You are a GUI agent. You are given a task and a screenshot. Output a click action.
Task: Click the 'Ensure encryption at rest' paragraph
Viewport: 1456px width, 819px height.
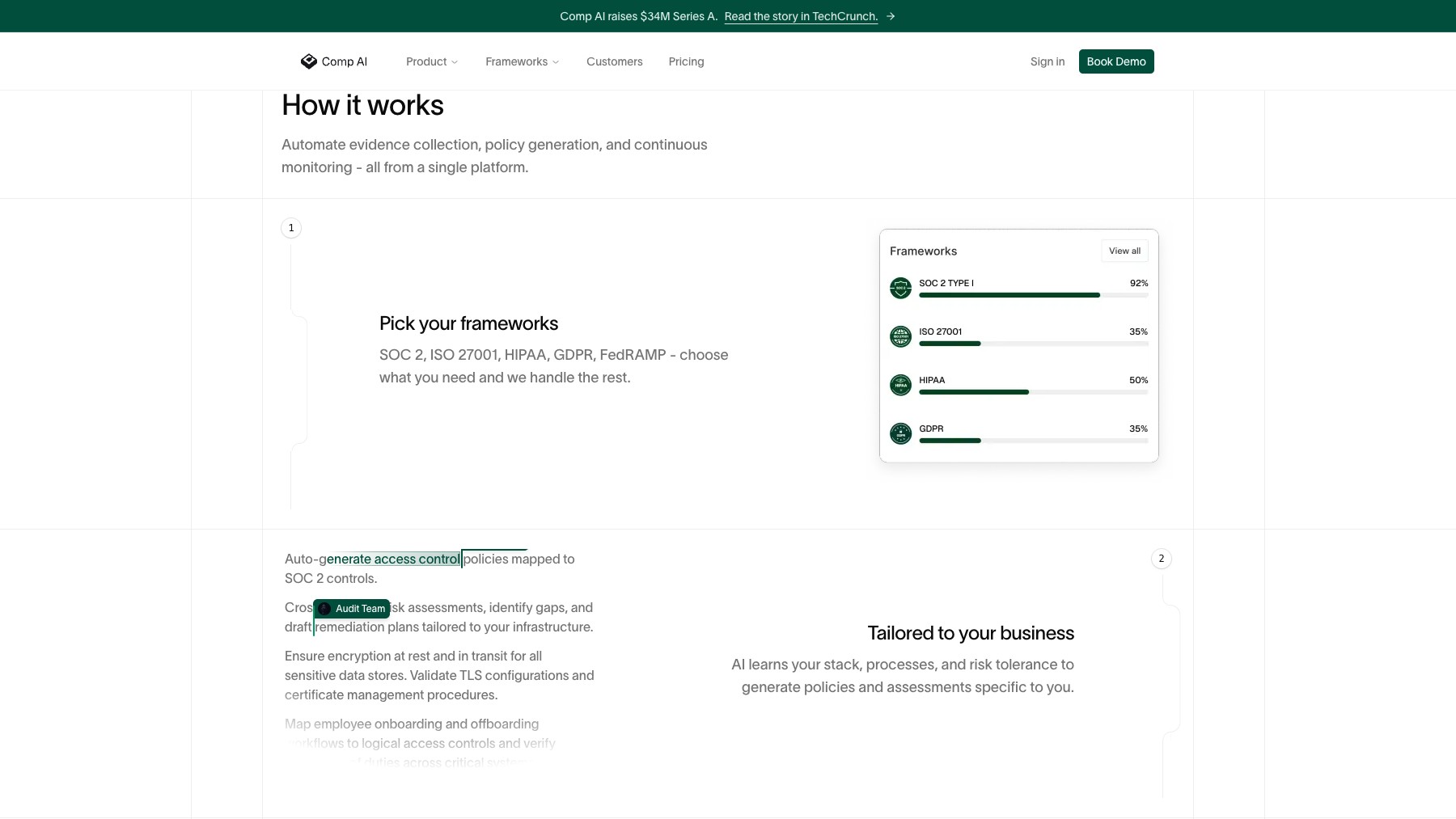(x=439, y=675)
